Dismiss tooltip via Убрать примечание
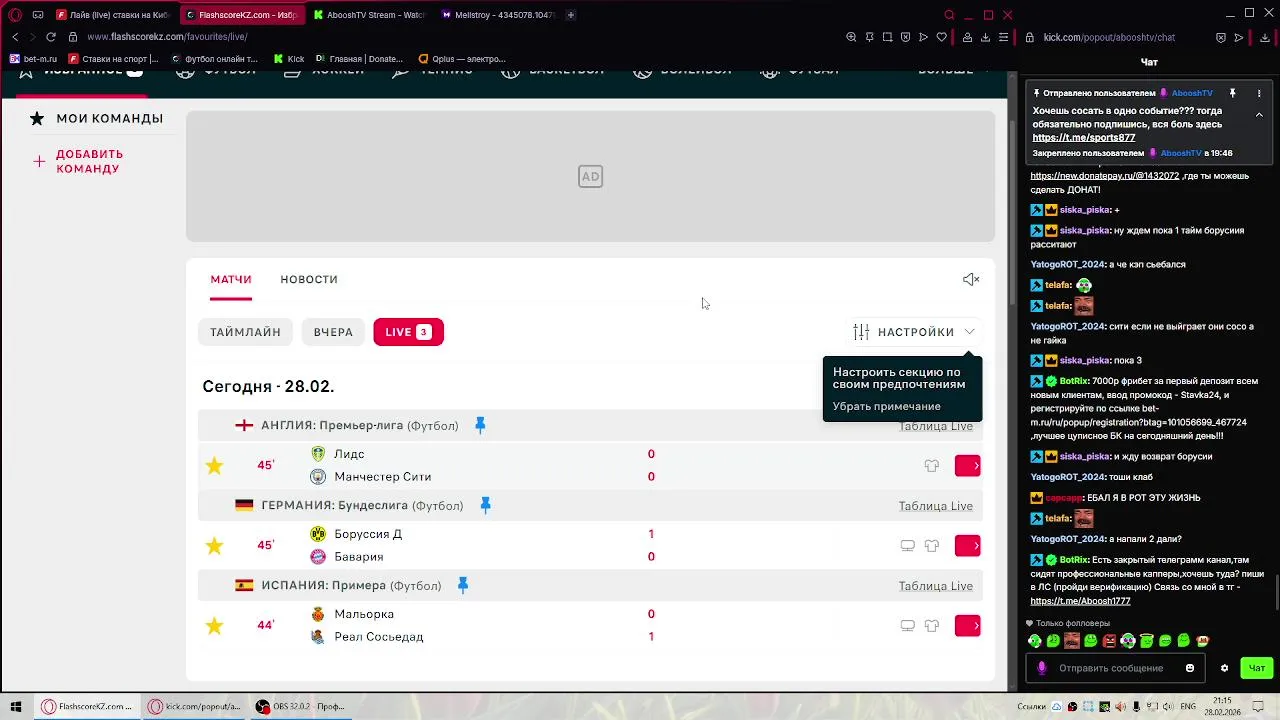 tap(886, 406)
